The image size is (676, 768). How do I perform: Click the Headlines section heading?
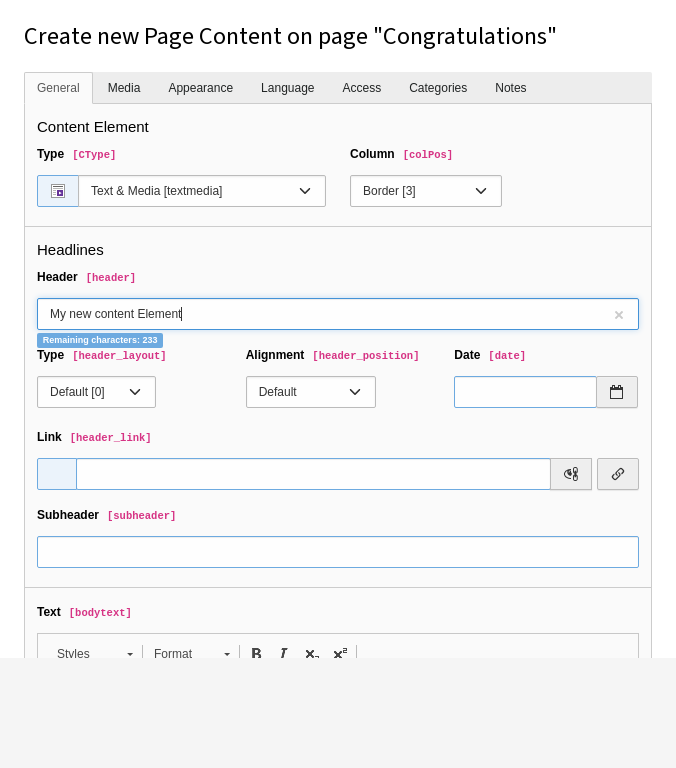tap(71, 250)
